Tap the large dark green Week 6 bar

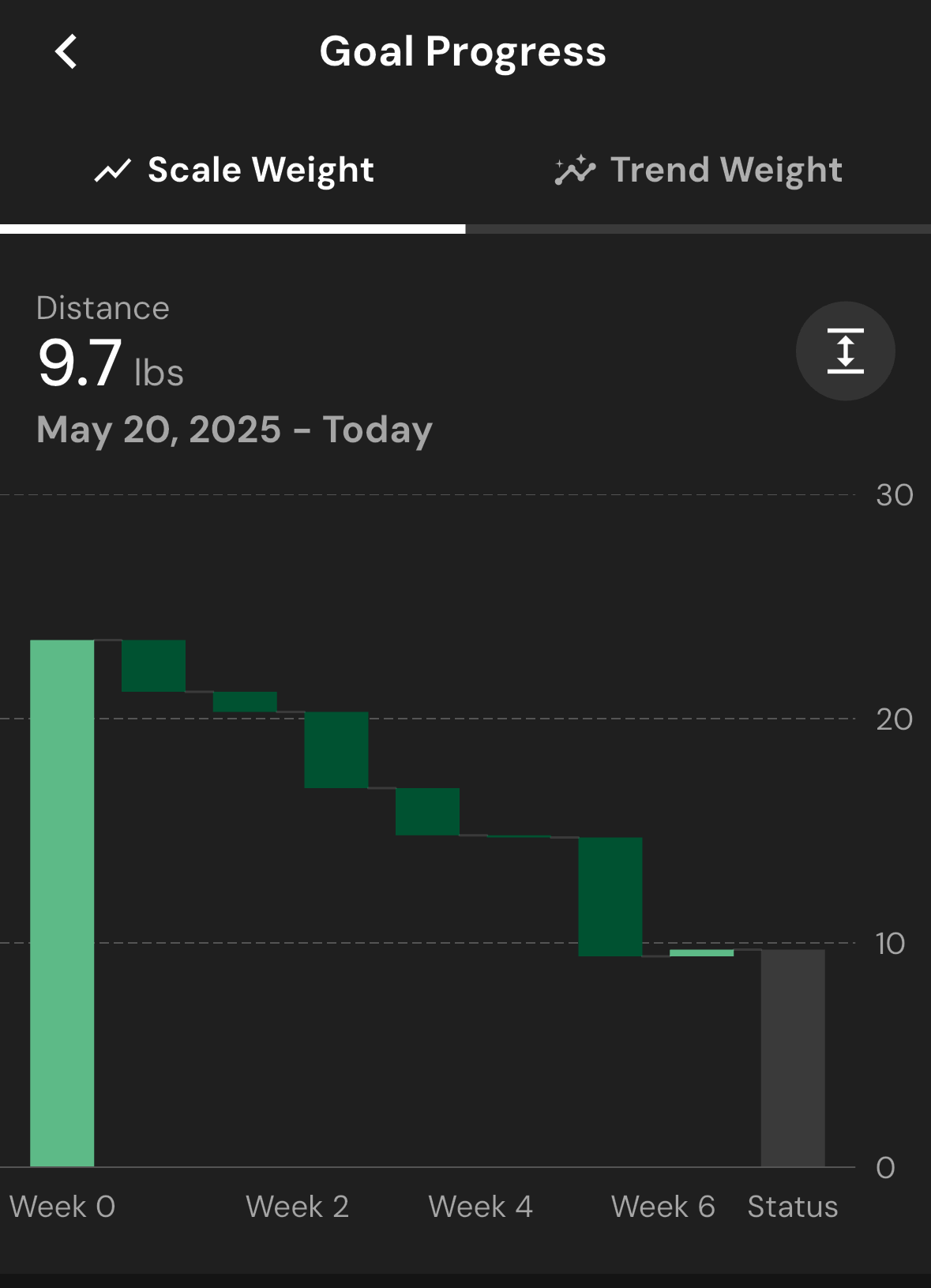tap(610, 896)
